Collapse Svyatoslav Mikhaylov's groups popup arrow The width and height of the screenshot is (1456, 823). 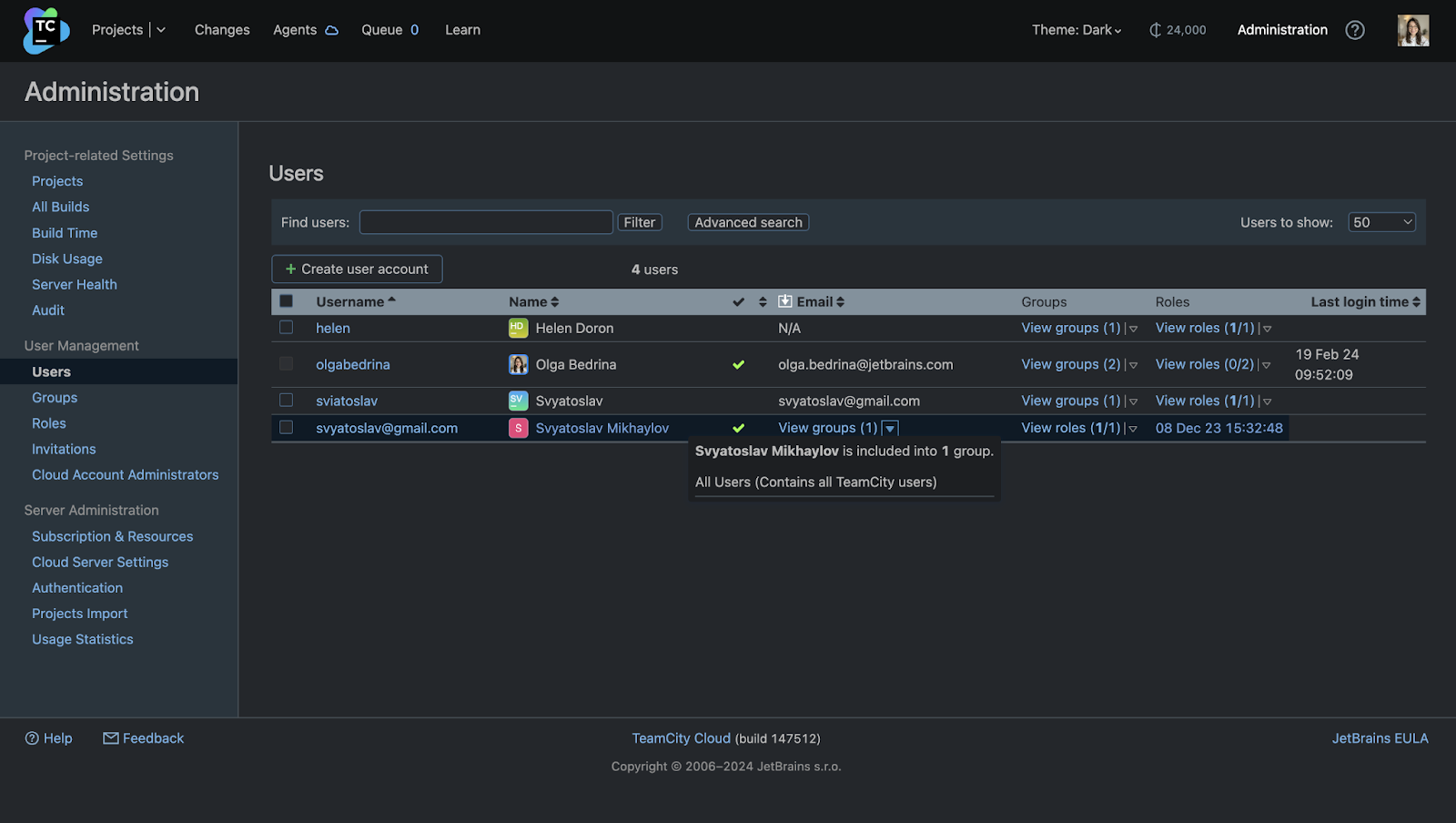click(x=890, y=429)
